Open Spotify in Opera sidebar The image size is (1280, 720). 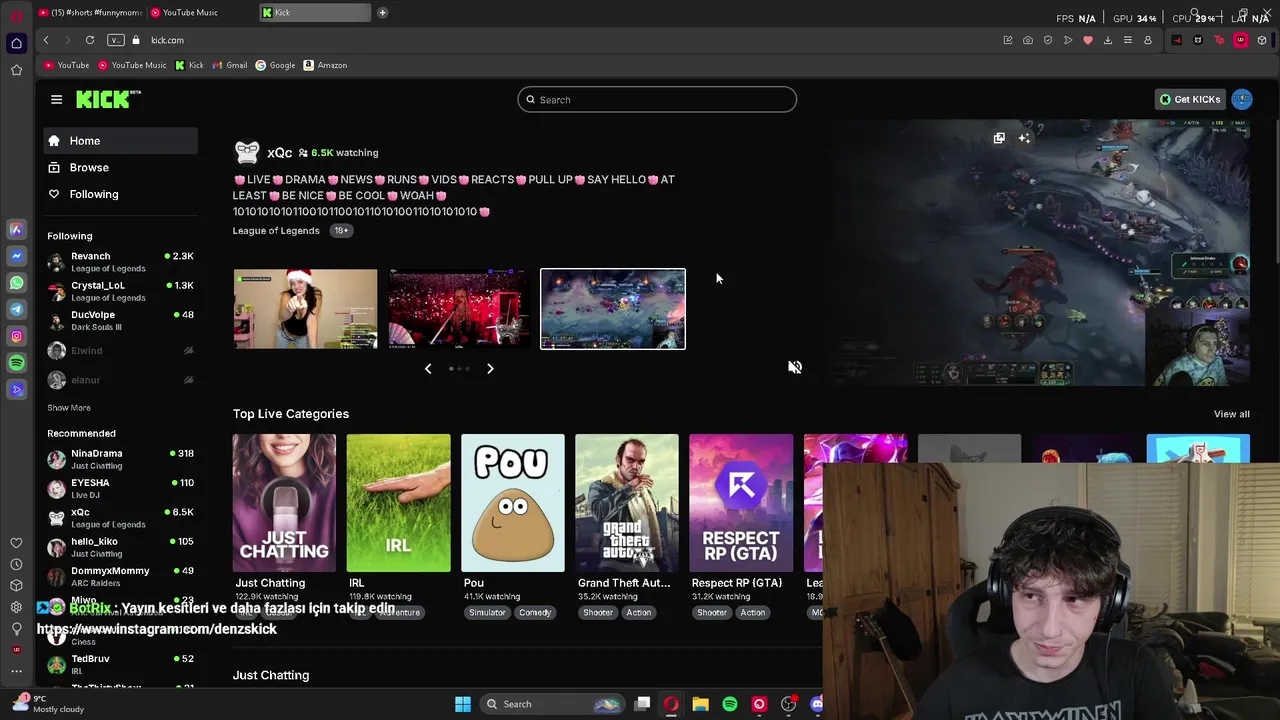pyautogui.click(x=16, y=363)
